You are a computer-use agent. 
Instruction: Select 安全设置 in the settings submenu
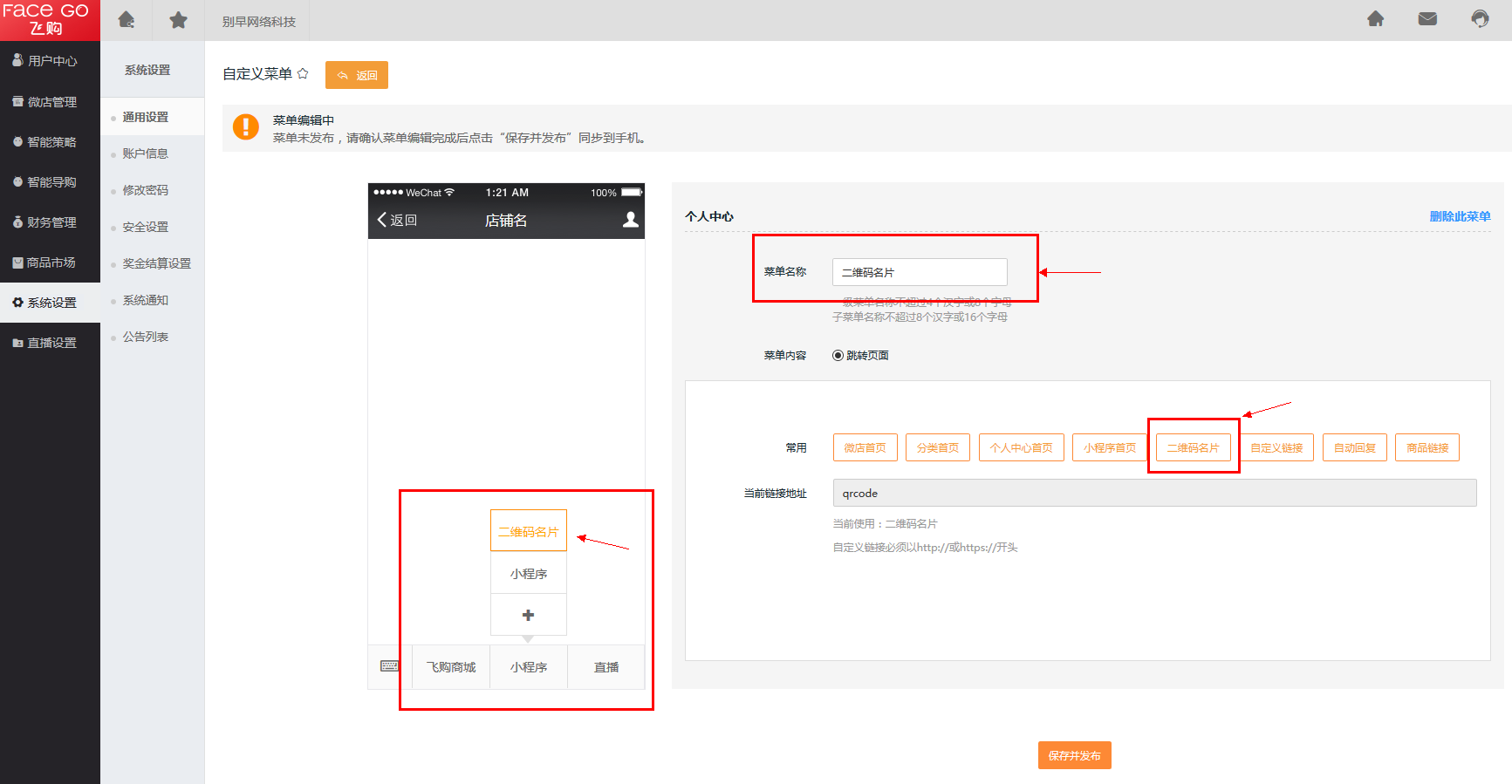pos(145,227)
